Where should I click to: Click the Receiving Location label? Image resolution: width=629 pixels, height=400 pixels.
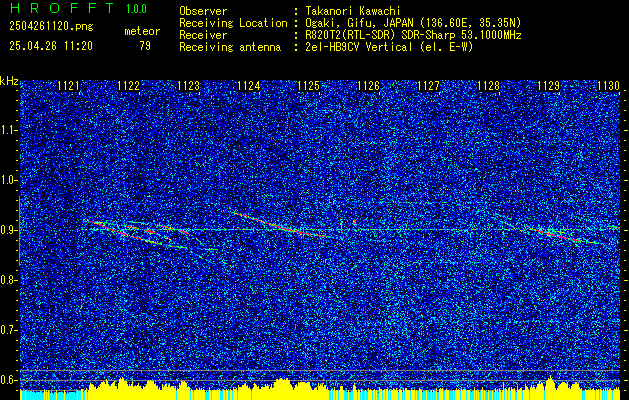[233, 23]
